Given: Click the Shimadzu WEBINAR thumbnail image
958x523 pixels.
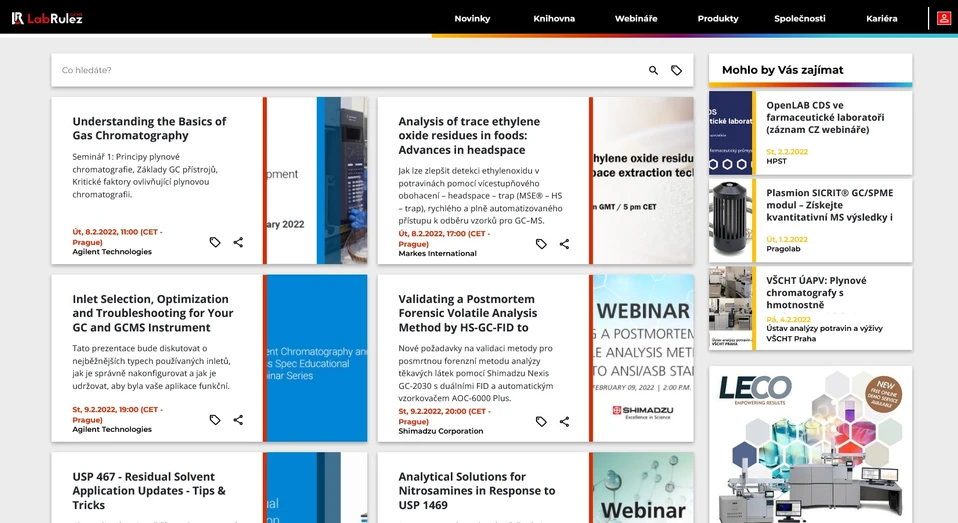Looking at the screenshot, I should tap(643, 358).
